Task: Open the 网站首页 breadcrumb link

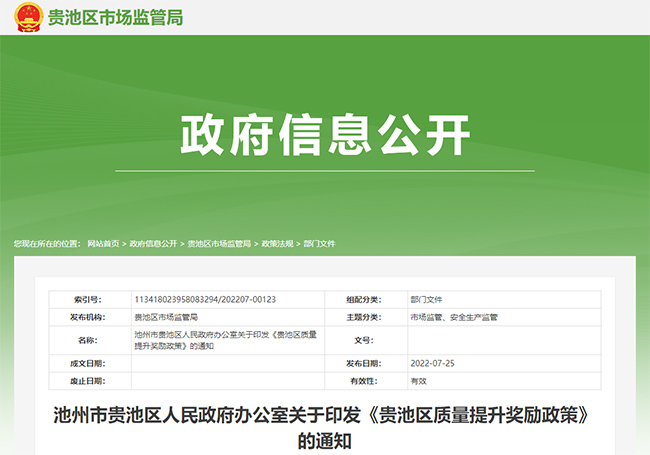Action: point(103,244)
